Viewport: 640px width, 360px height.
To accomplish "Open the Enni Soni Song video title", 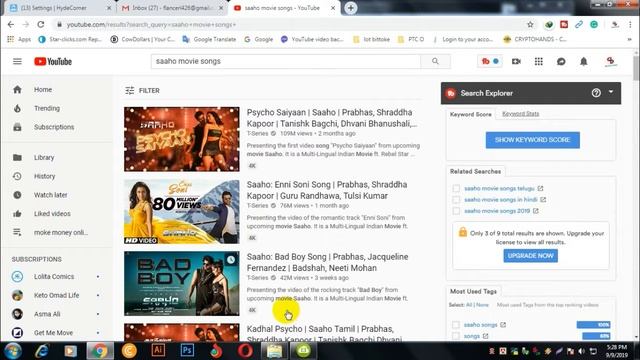I will [x=327, y=190].
